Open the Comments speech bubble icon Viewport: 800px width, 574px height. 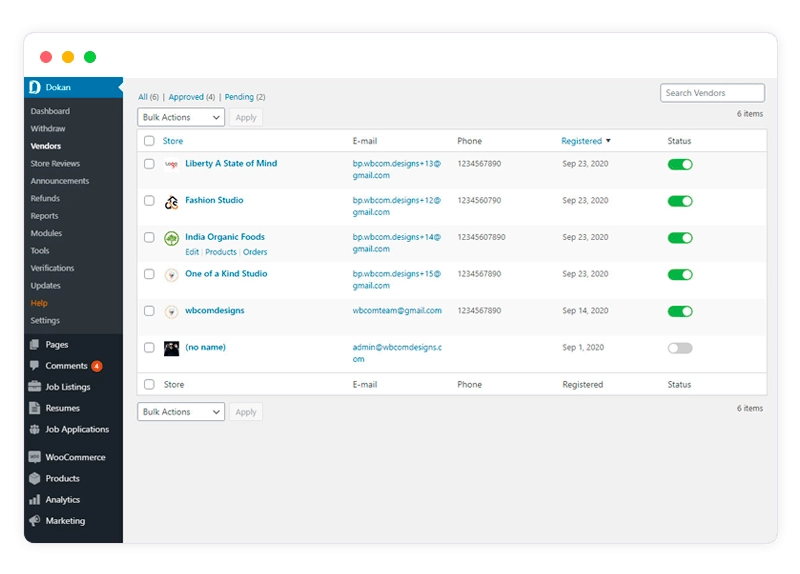tap(34, 365)
